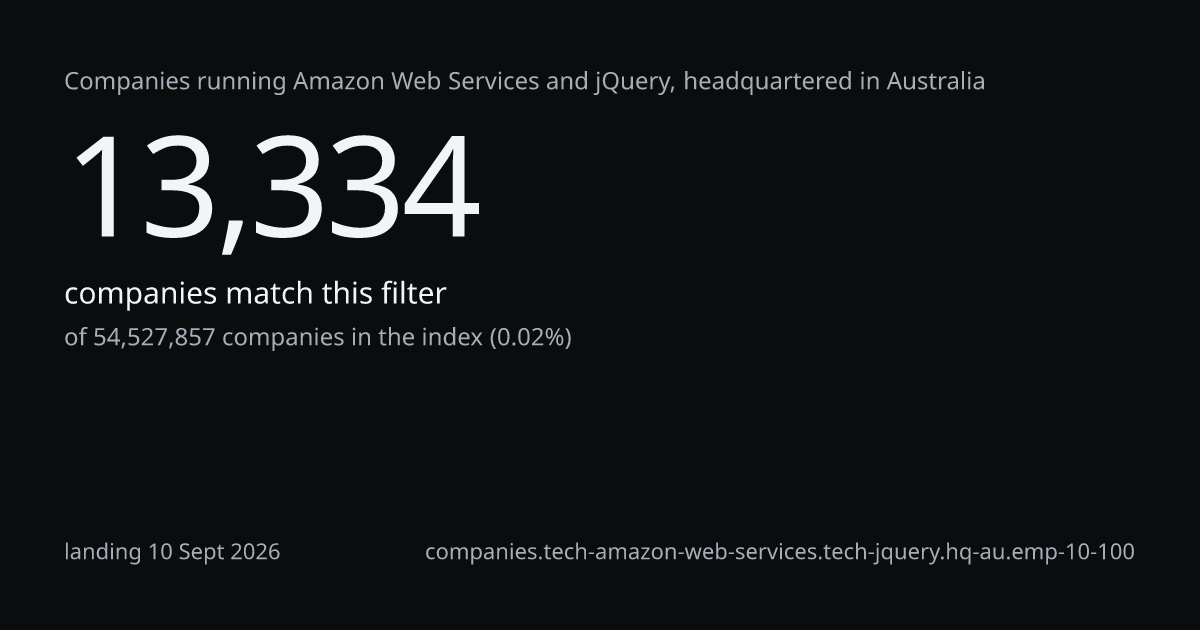Select the '10 Sept 2026' date
The width and height of the screenshot is (1200, 630).
[x=214, y=552]
